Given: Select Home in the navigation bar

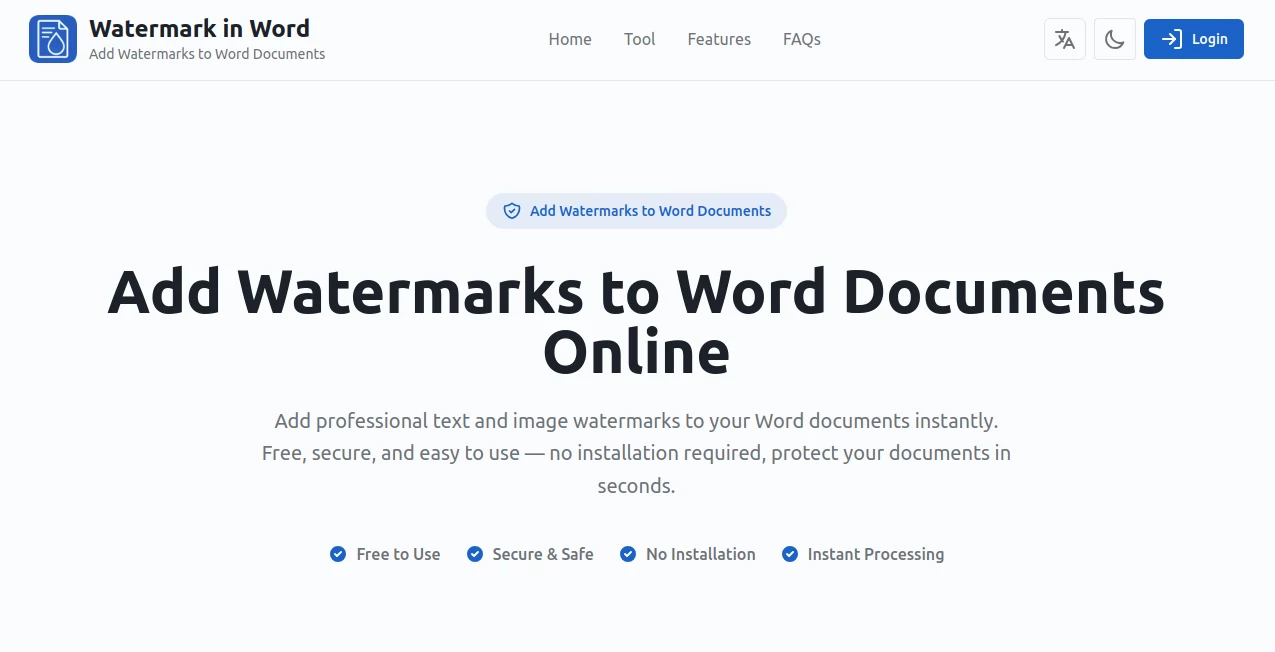Looking at the screenshot, I should click(x=569, y=39).
